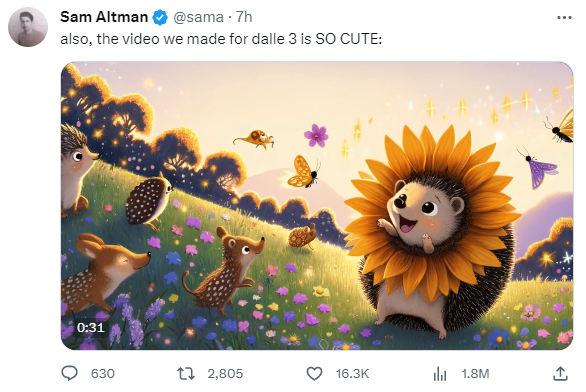Open the tweet via 7h timestamp
The image size is (586, 392).
tap(244, 17)
